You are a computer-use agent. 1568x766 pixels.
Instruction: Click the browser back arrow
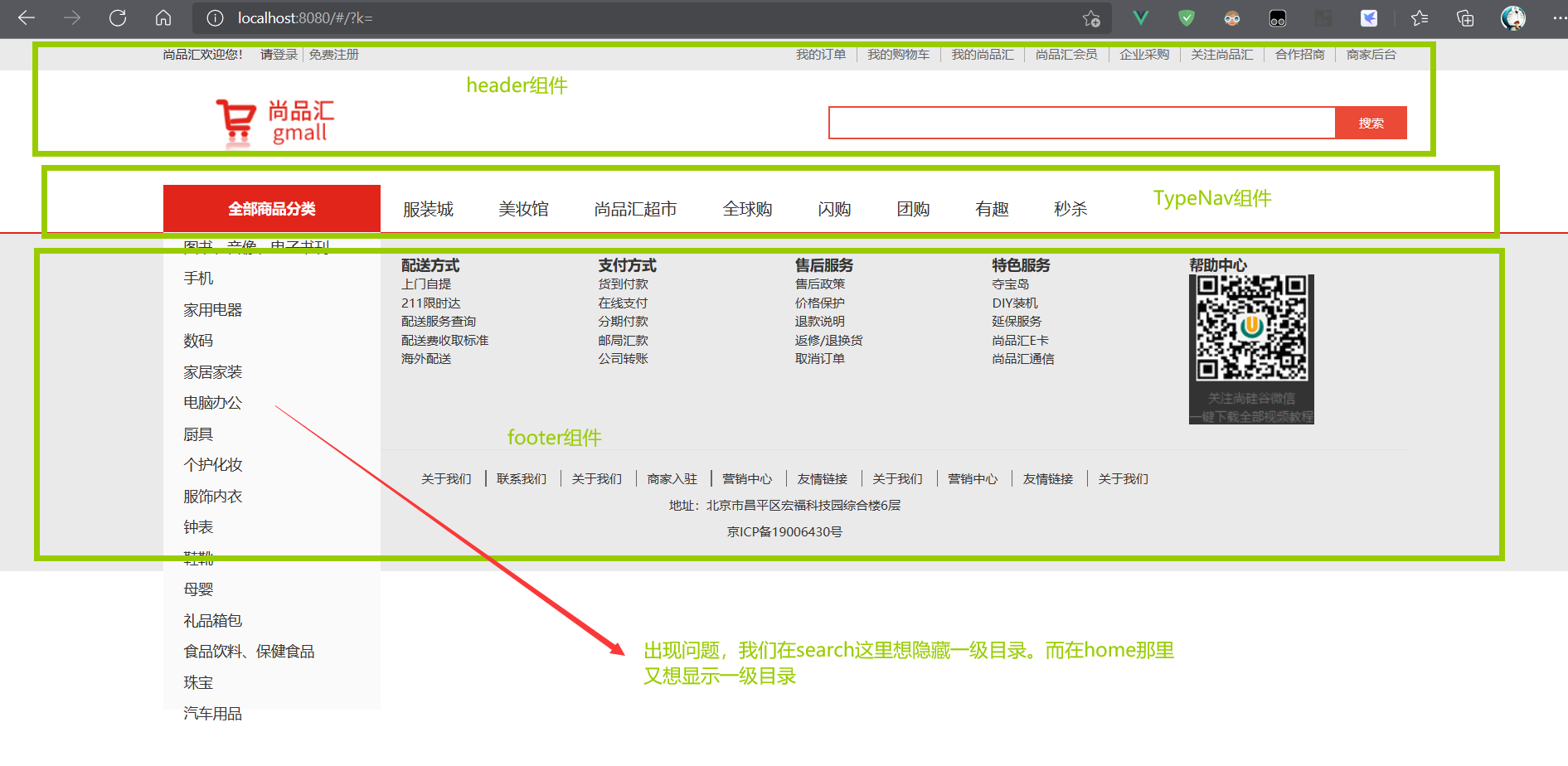(27, 17)
